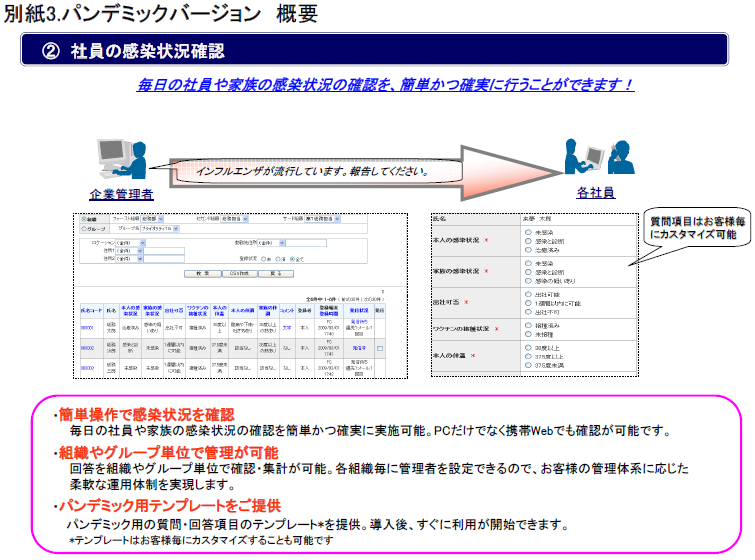Sort by 家族の感染状況 column header
The image size is (755, 560).
pos(152,311)
